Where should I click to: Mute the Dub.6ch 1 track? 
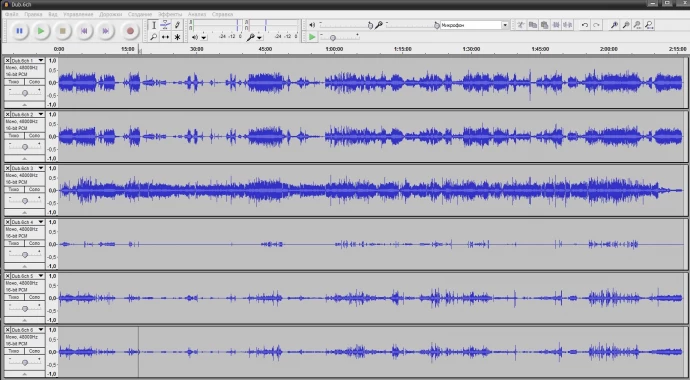[x=14, y=82]
